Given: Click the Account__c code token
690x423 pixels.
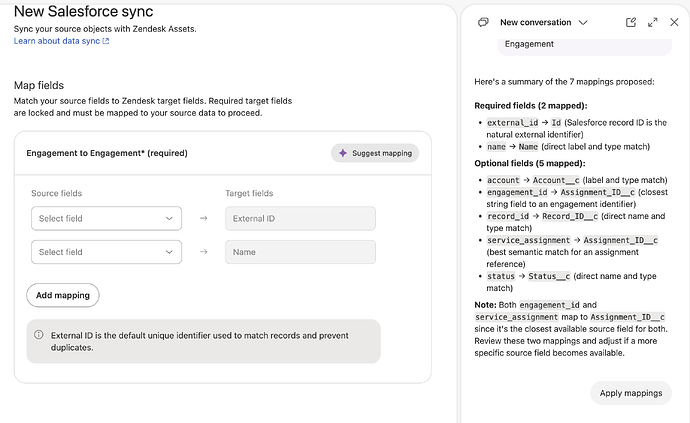Looking at the screenshot, I should tap(556, 180).
